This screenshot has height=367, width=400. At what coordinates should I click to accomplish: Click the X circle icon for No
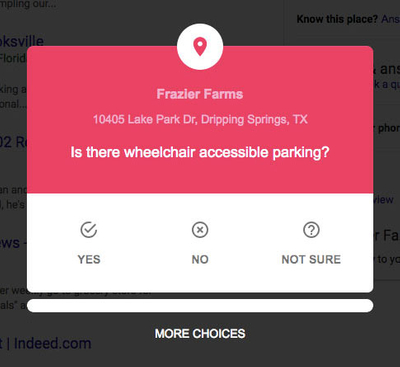click(200, 230)
